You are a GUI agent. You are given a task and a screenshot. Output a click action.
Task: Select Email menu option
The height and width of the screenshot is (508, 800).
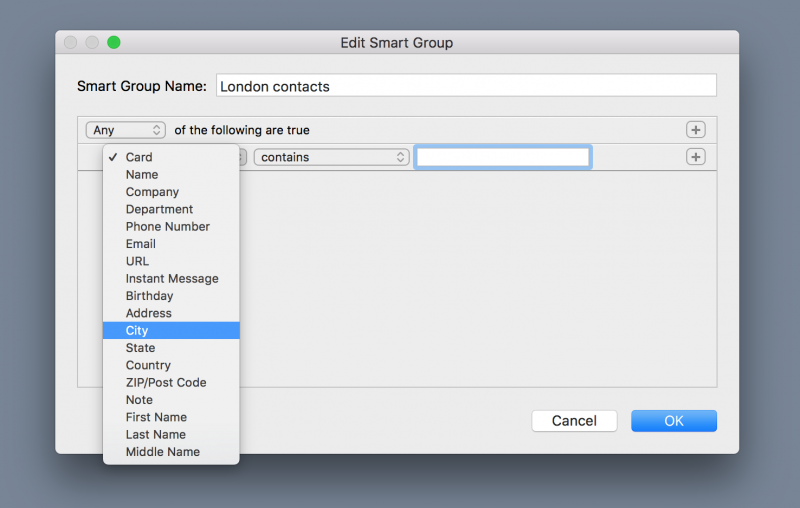click(x=171, y=244)
